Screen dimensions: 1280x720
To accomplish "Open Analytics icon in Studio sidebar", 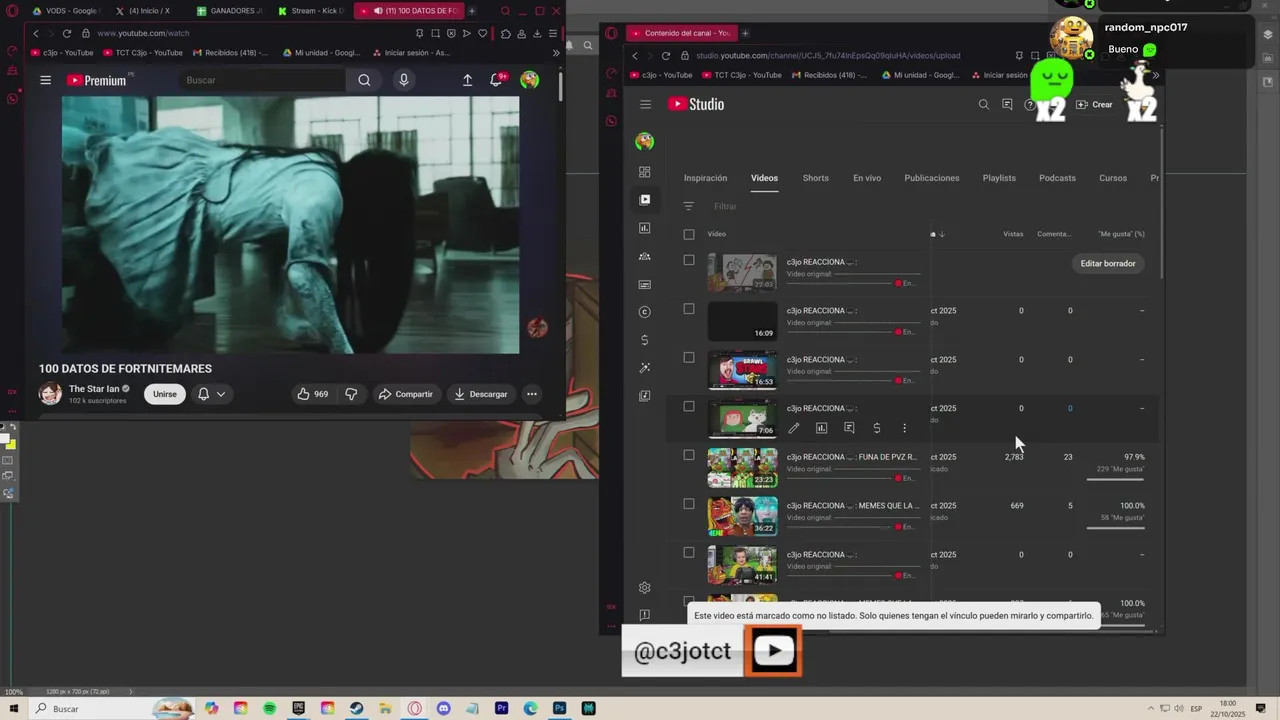I will click(x=645, y=228).
